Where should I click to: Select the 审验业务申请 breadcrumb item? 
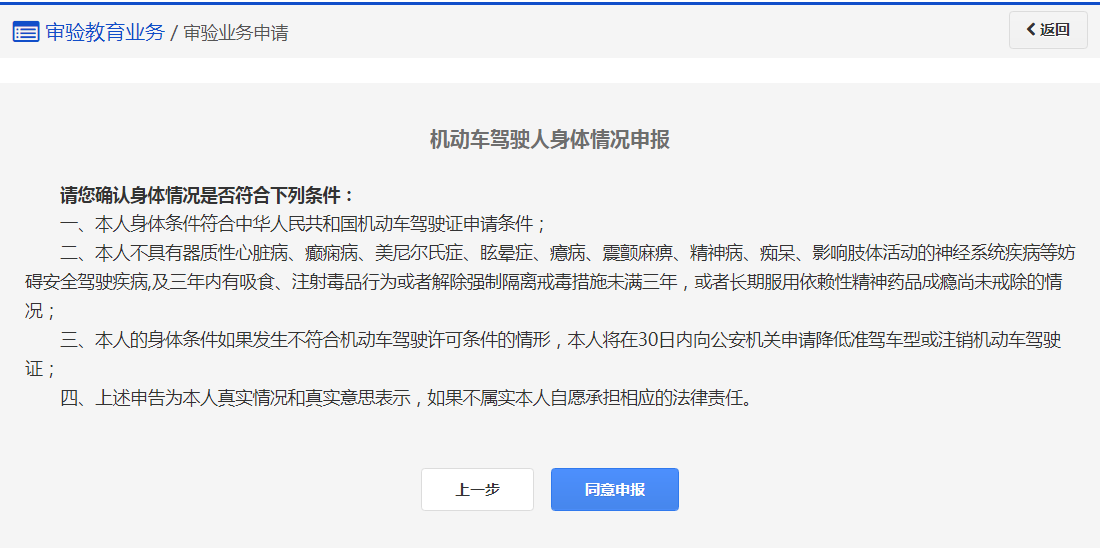pyautogui.click(x=236, y=33)
